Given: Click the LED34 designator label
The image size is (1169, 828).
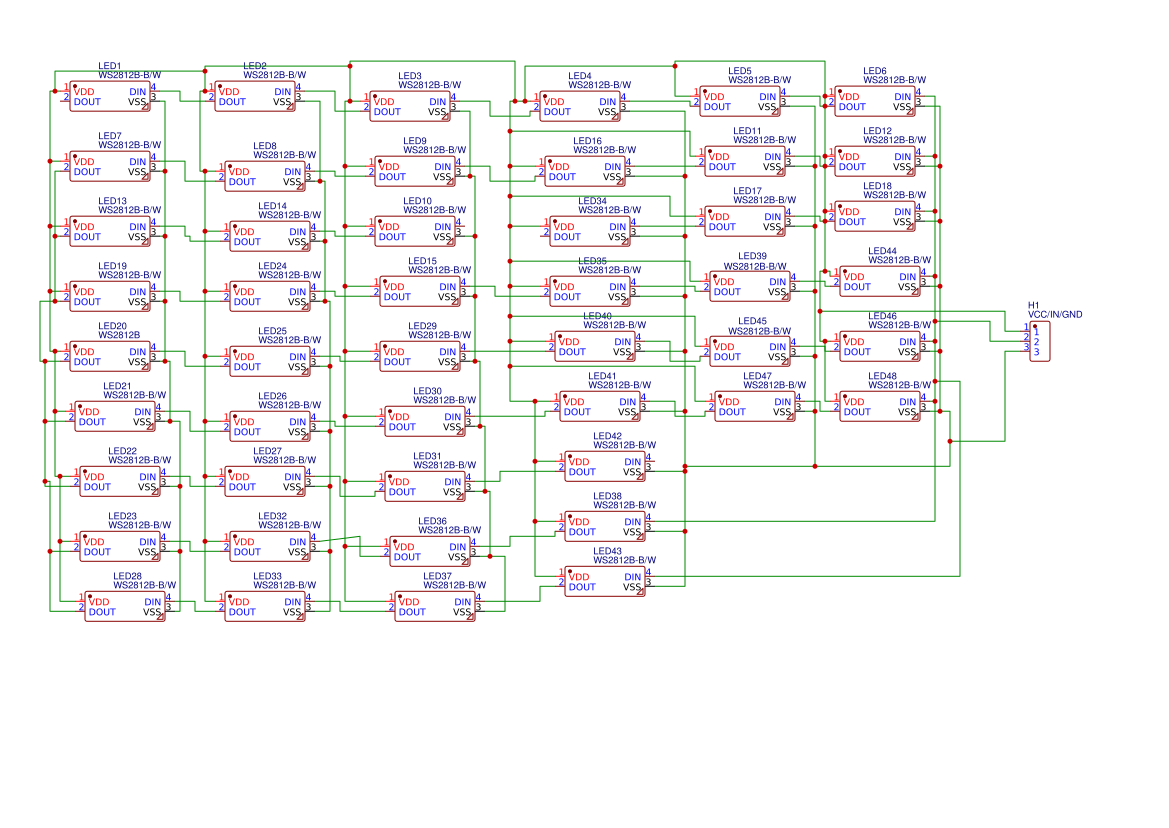Looking at the screenshot, I should pyautogui.click(x=593, y=201).
